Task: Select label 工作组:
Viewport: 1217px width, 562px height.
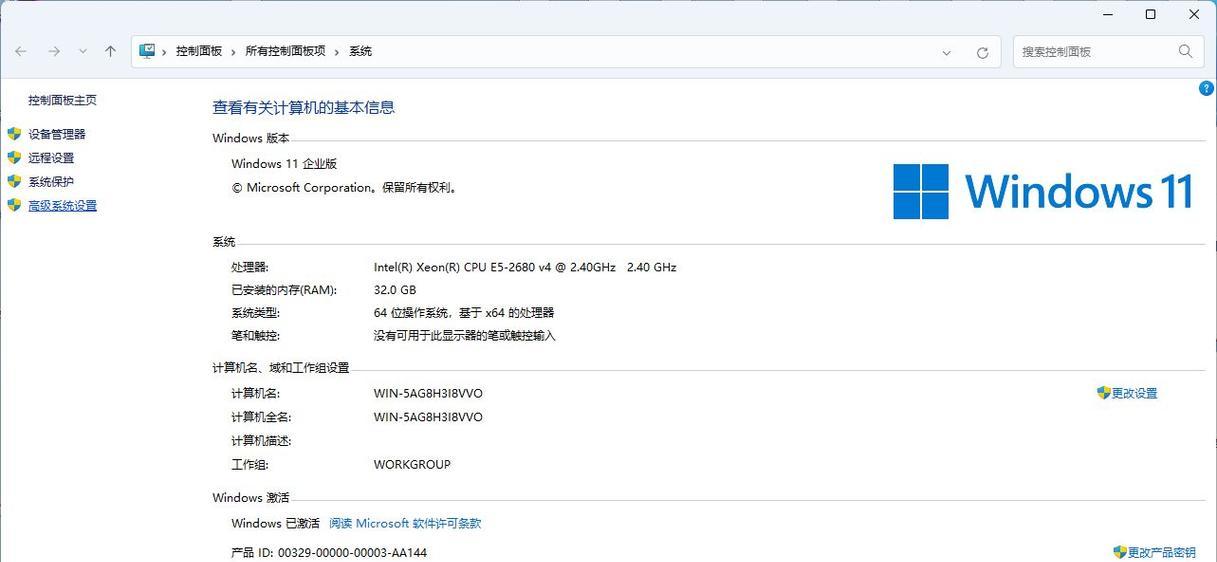Action: click(x=250, y=465)
